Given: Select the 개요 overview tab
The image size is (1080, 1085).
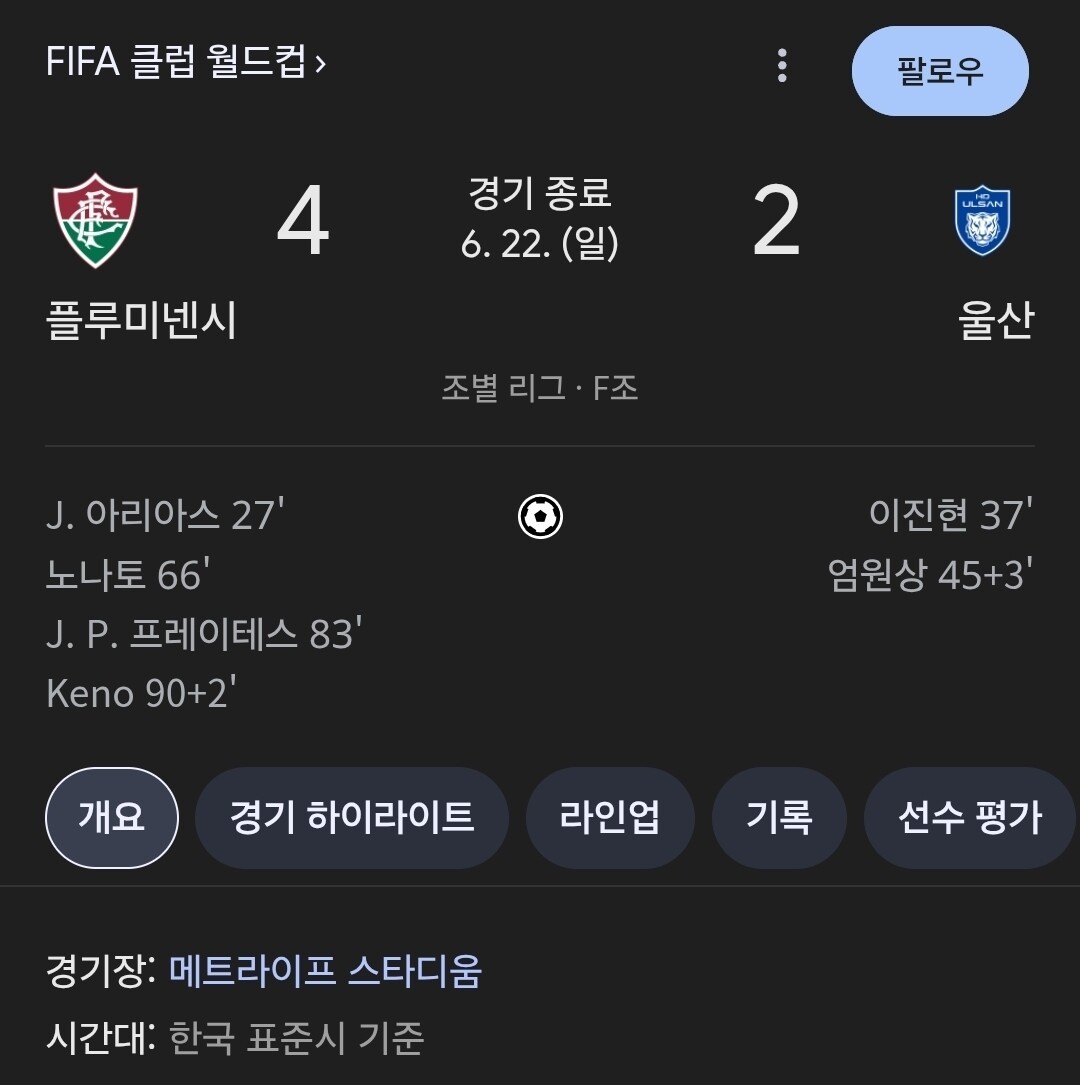Looking at the screenshot, I should pos(111,818).
